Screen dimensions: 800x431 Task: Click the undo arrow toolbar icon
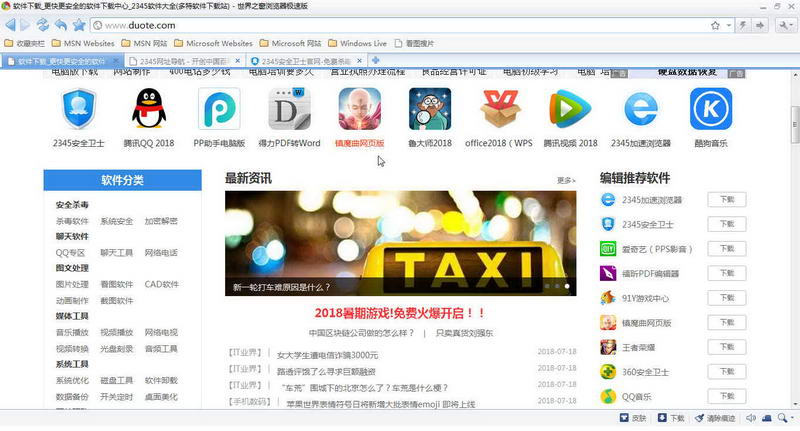tap(61, 24)
